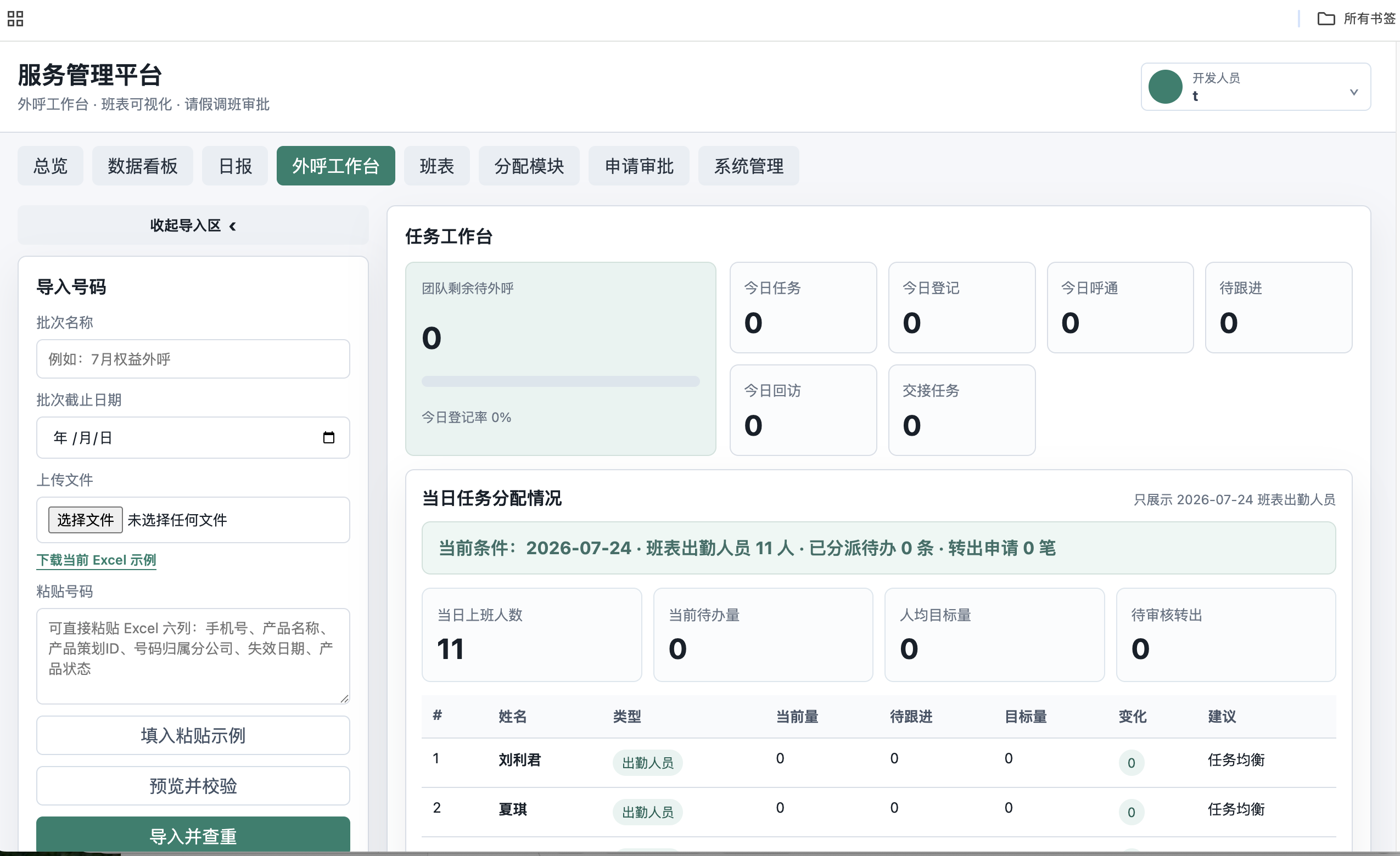Click 出勤人员 badge in 夏琪 row

pos(648,812)
